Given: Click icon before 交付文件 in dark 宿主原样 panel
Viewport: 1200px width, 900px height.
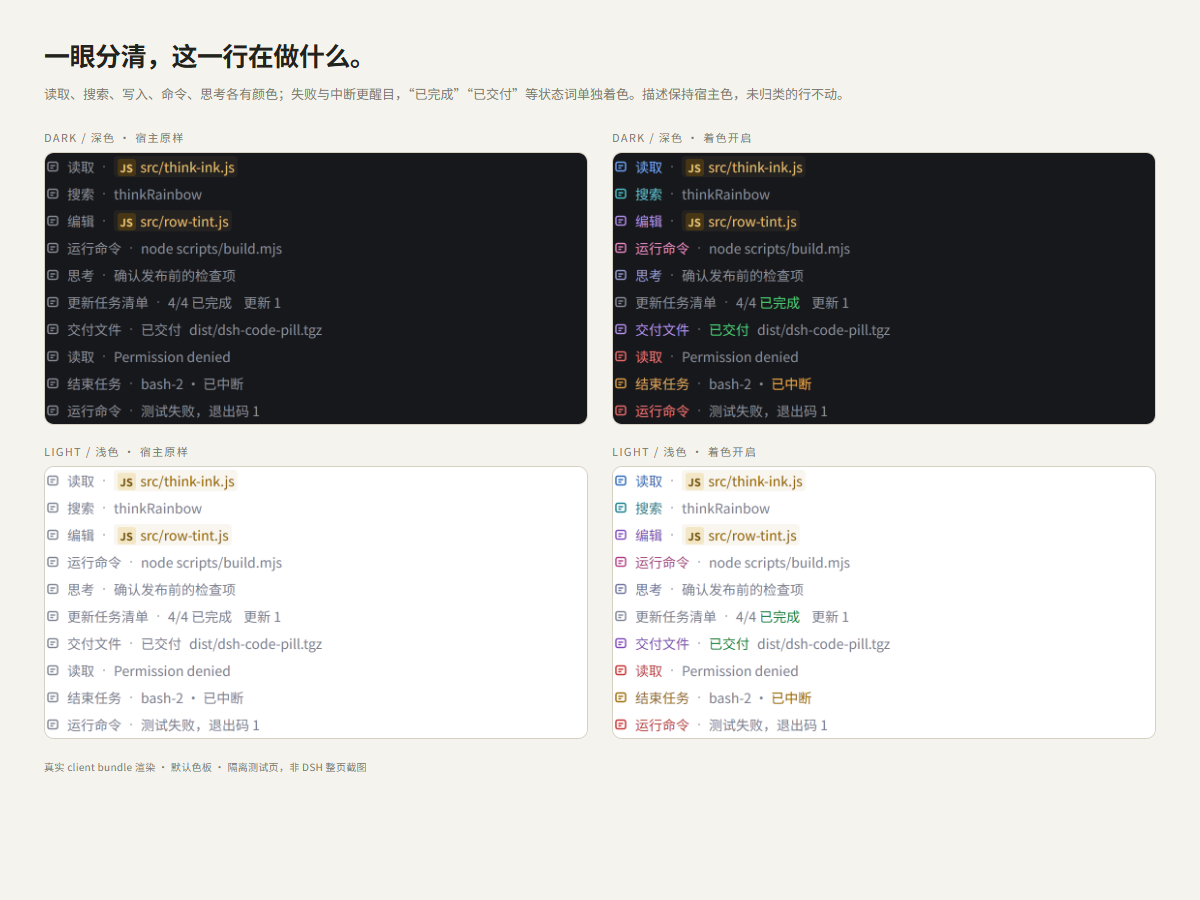Looking at the screenshot, I should click(53, 329).
